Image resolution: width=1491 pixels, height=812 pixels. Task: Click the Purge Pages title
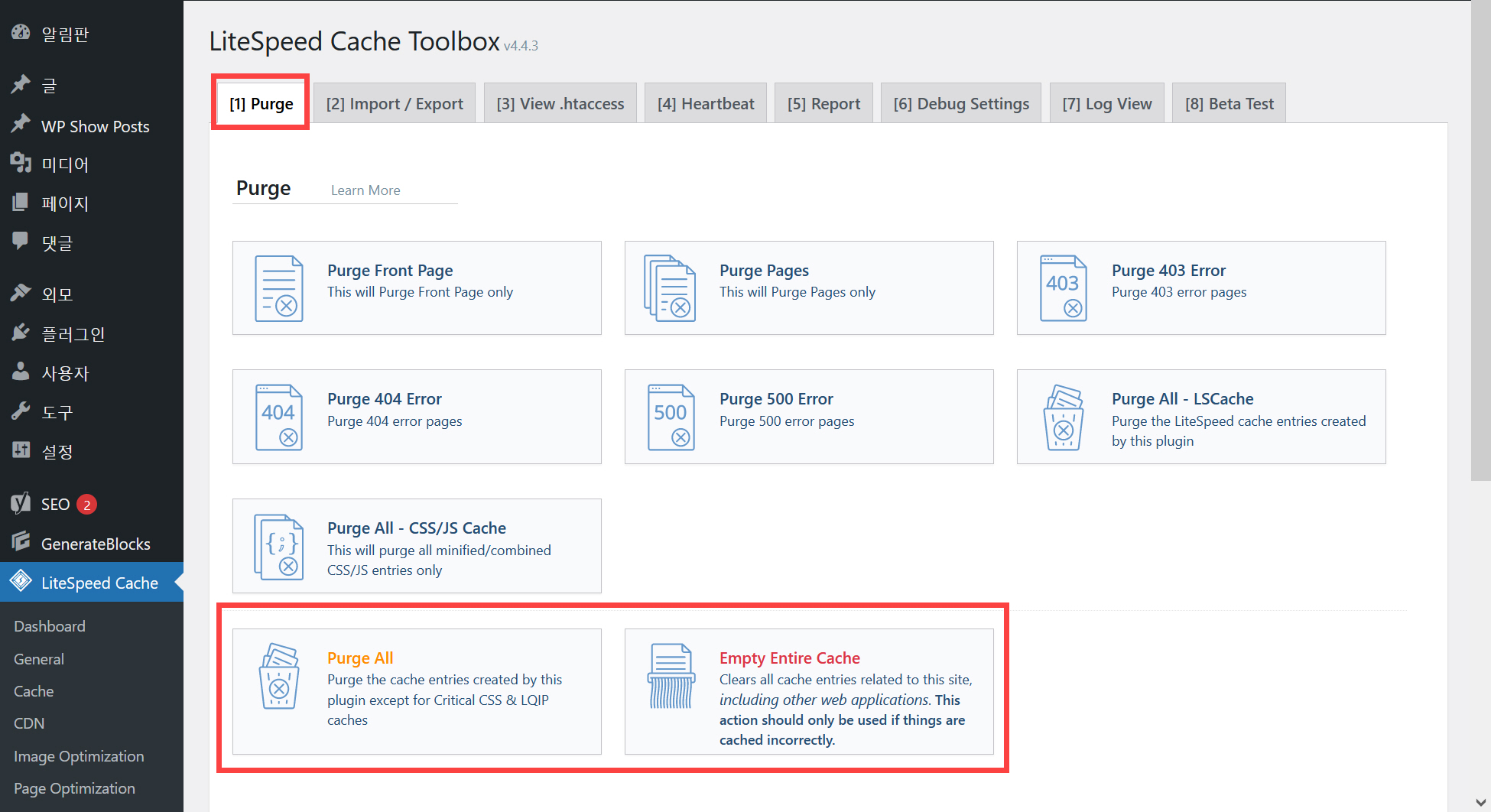click(764, 271)
